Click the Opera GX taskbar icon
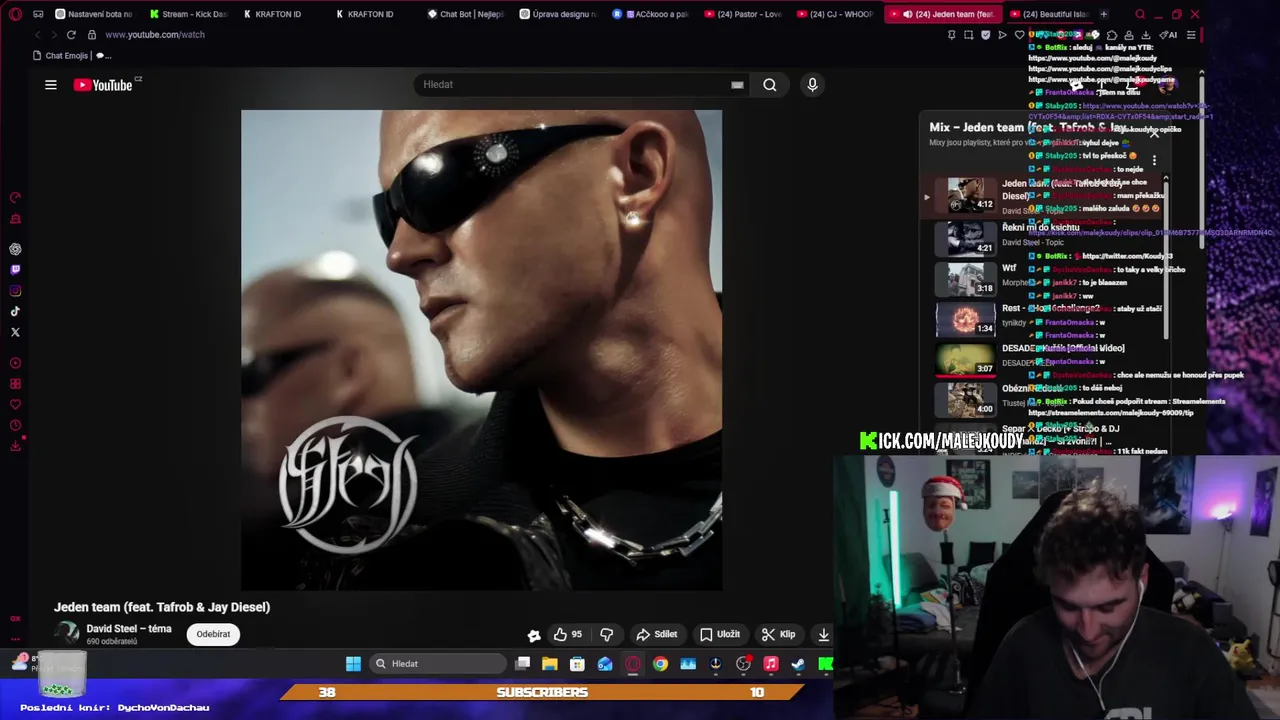Screen dimensions: 1280x720 pyautogui.click(x=633, y=664)
